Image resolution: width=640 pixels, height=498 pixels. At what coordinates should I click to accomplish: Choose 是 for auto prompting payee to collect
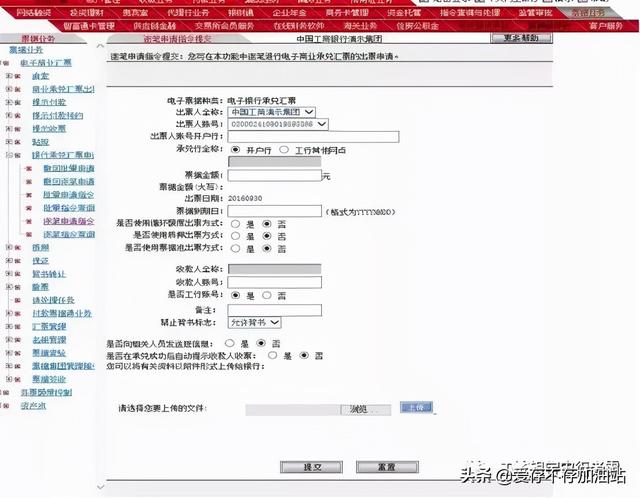272,356
